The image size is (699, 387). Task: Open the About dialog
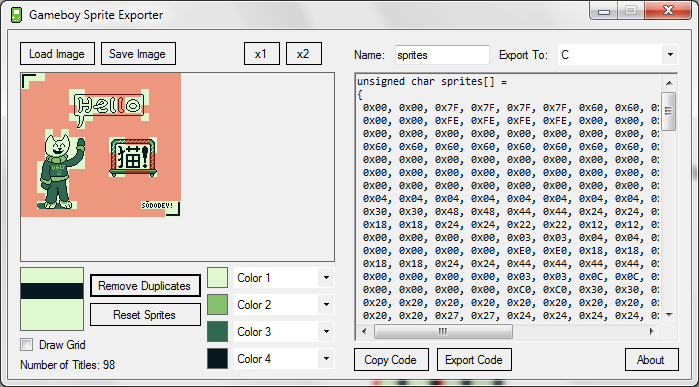click(652, 360)
